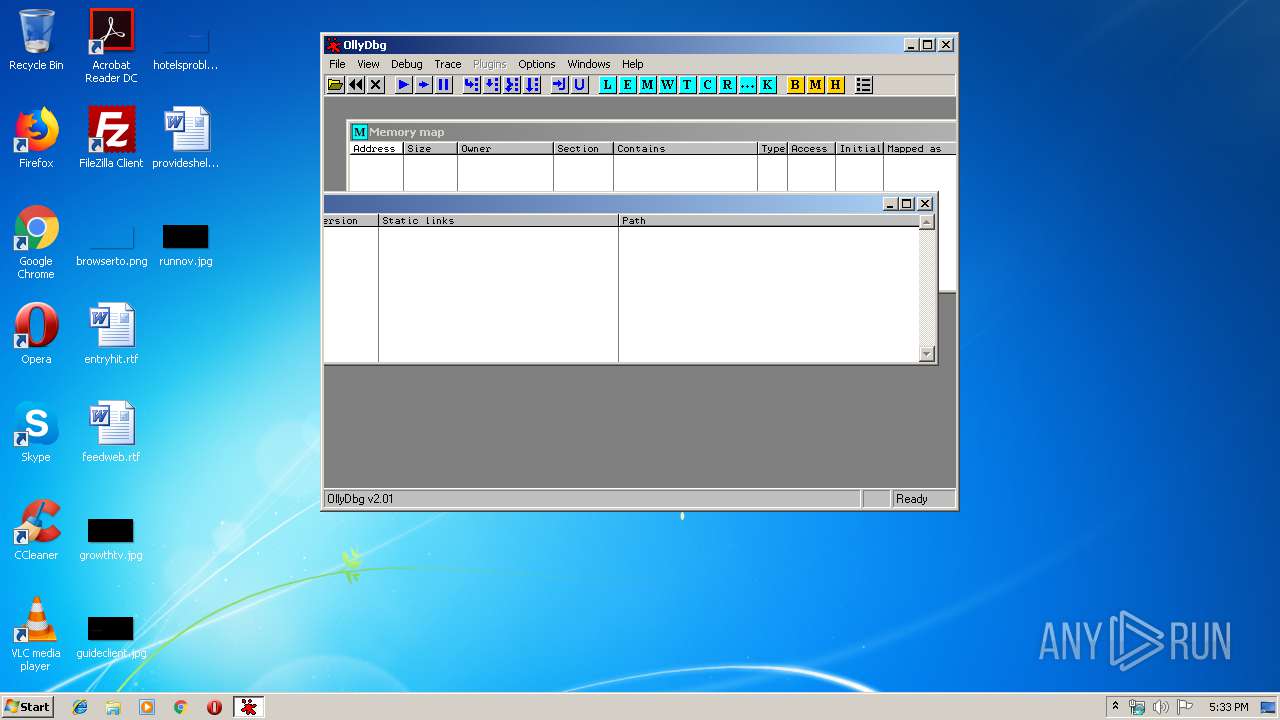Image resolution: width=1280 pixels, height=720 pixels.
Task: Click the Windows Start button
Action: (x=27, y=707)
